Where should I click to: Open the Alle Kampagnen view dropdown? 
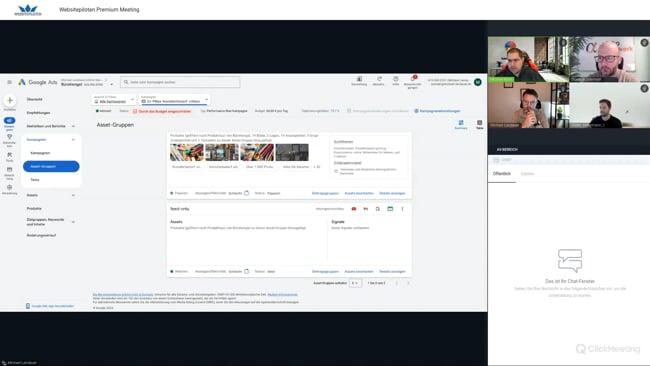pos(114,100)
